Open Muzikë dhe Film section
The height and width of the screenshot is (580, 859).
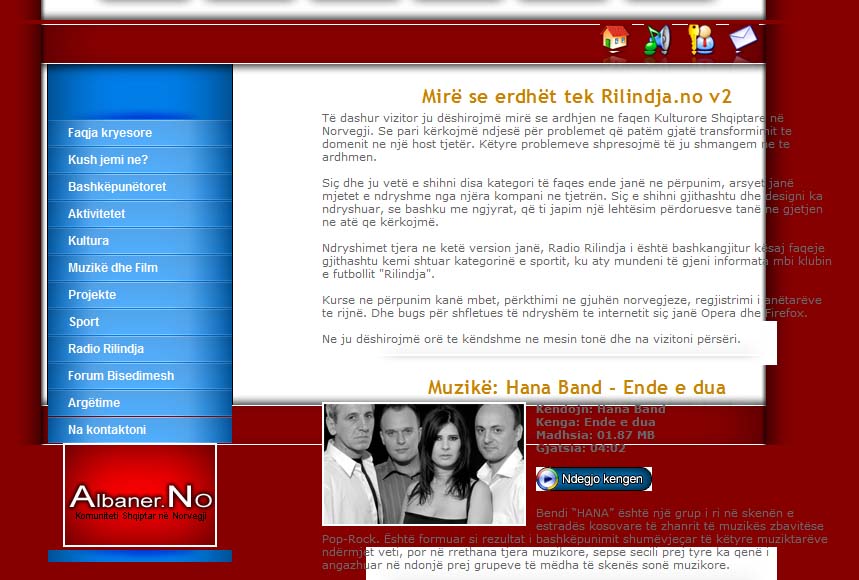[x=140, y=268]
